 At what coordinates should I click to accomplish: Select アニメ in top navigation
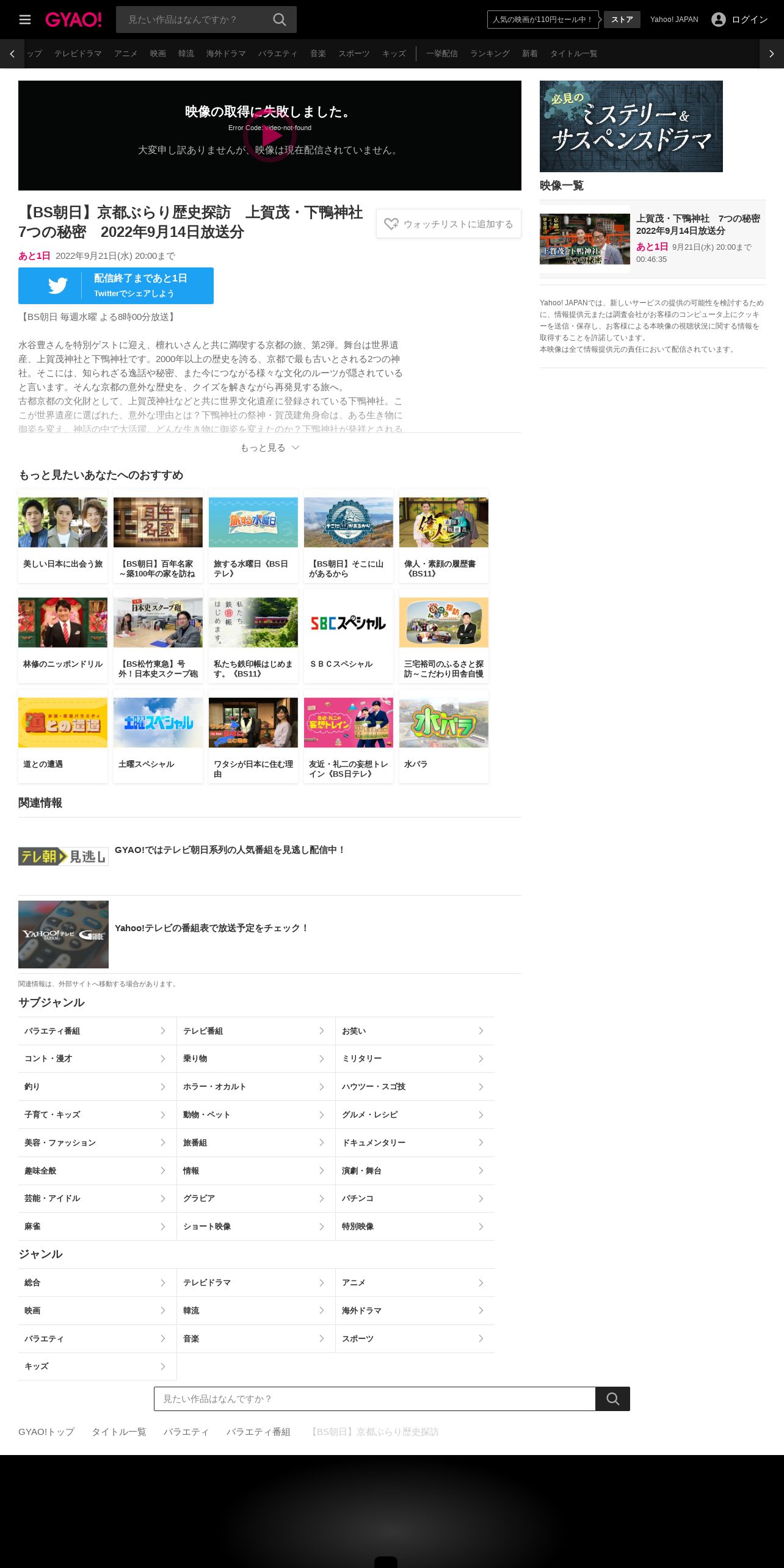[126, 54]
